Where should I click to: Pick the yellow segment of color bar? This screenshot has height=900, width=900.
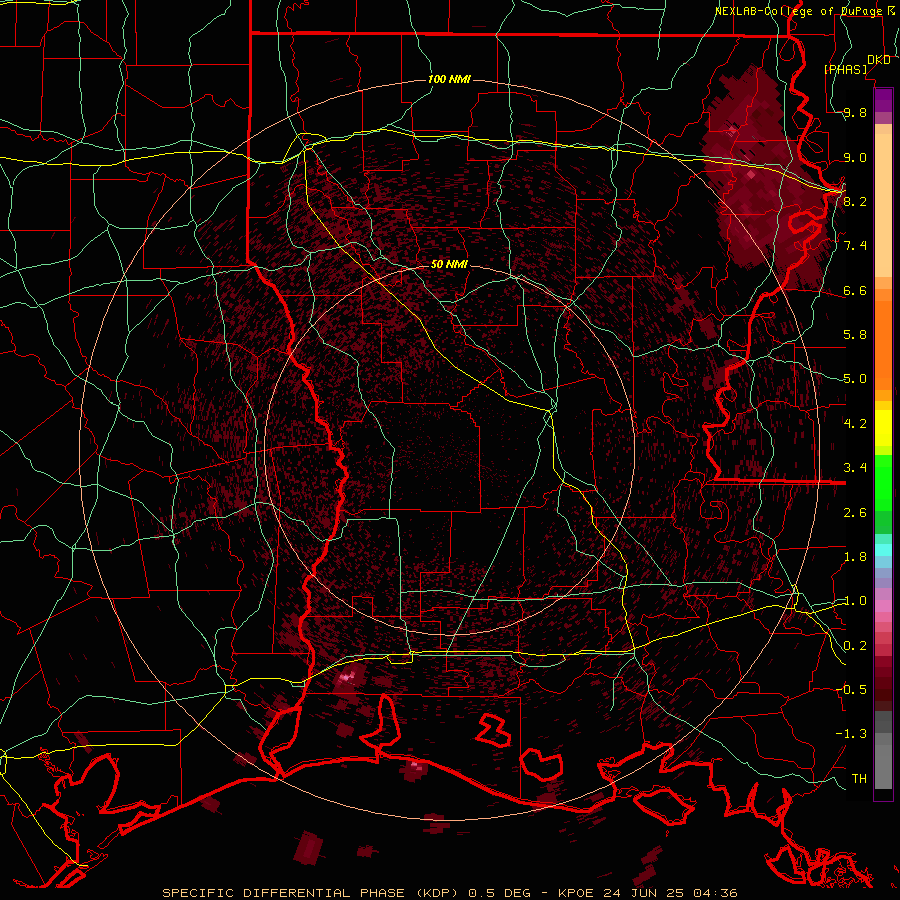click(883, 428)
